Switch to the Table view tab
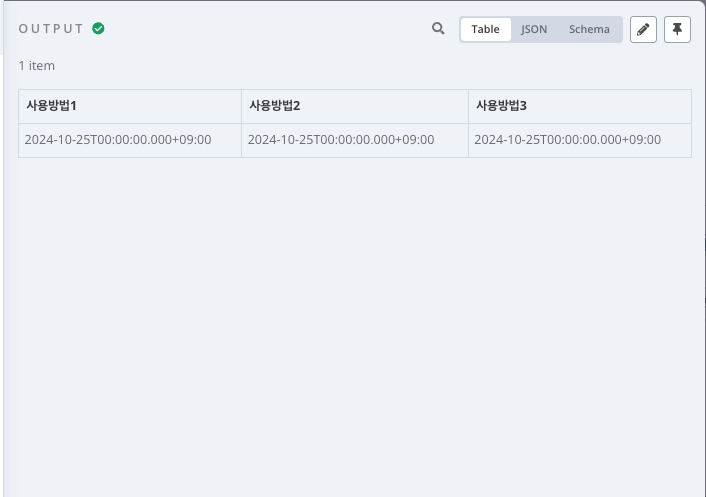The image size is (706, 497). tap(485, 29)
